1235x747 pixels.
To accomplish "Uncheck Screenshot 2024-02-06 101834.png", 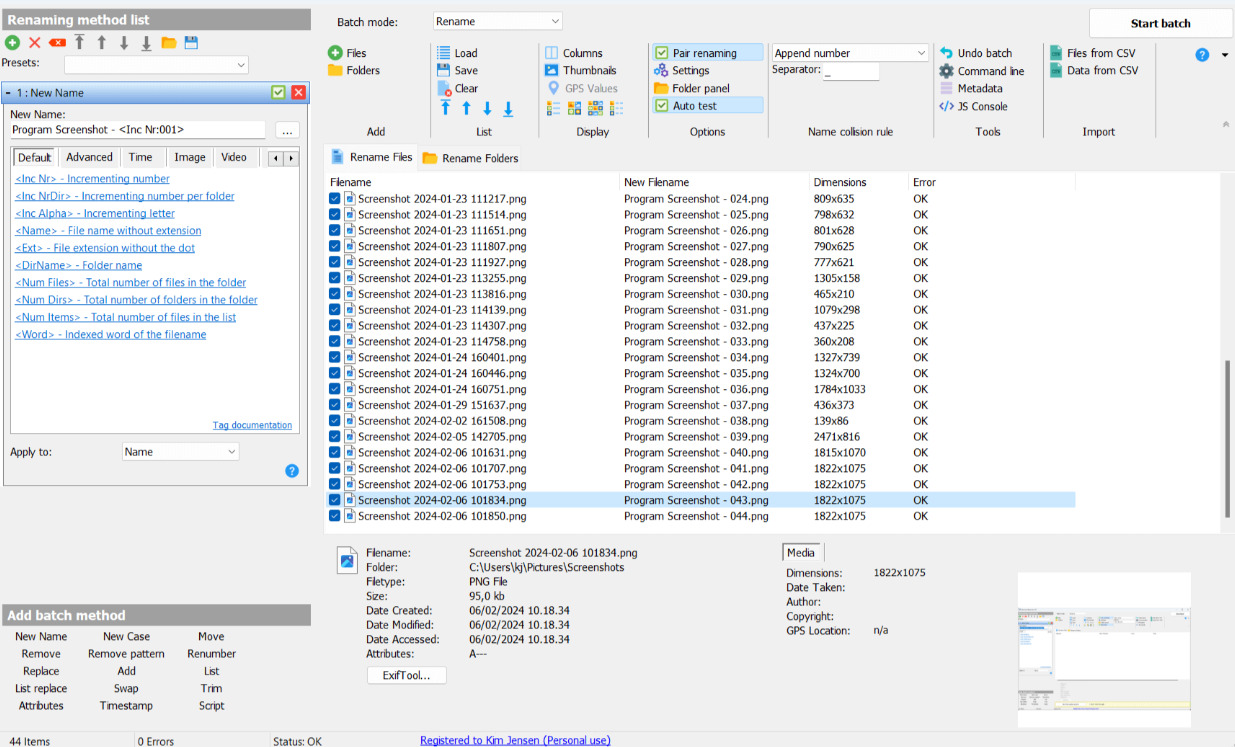I will click(335, 500).
